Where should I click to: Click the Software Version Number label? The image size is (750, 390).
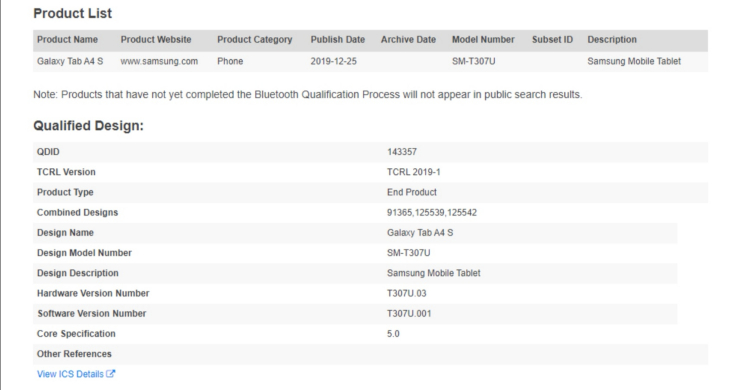(x=92, y=314)
